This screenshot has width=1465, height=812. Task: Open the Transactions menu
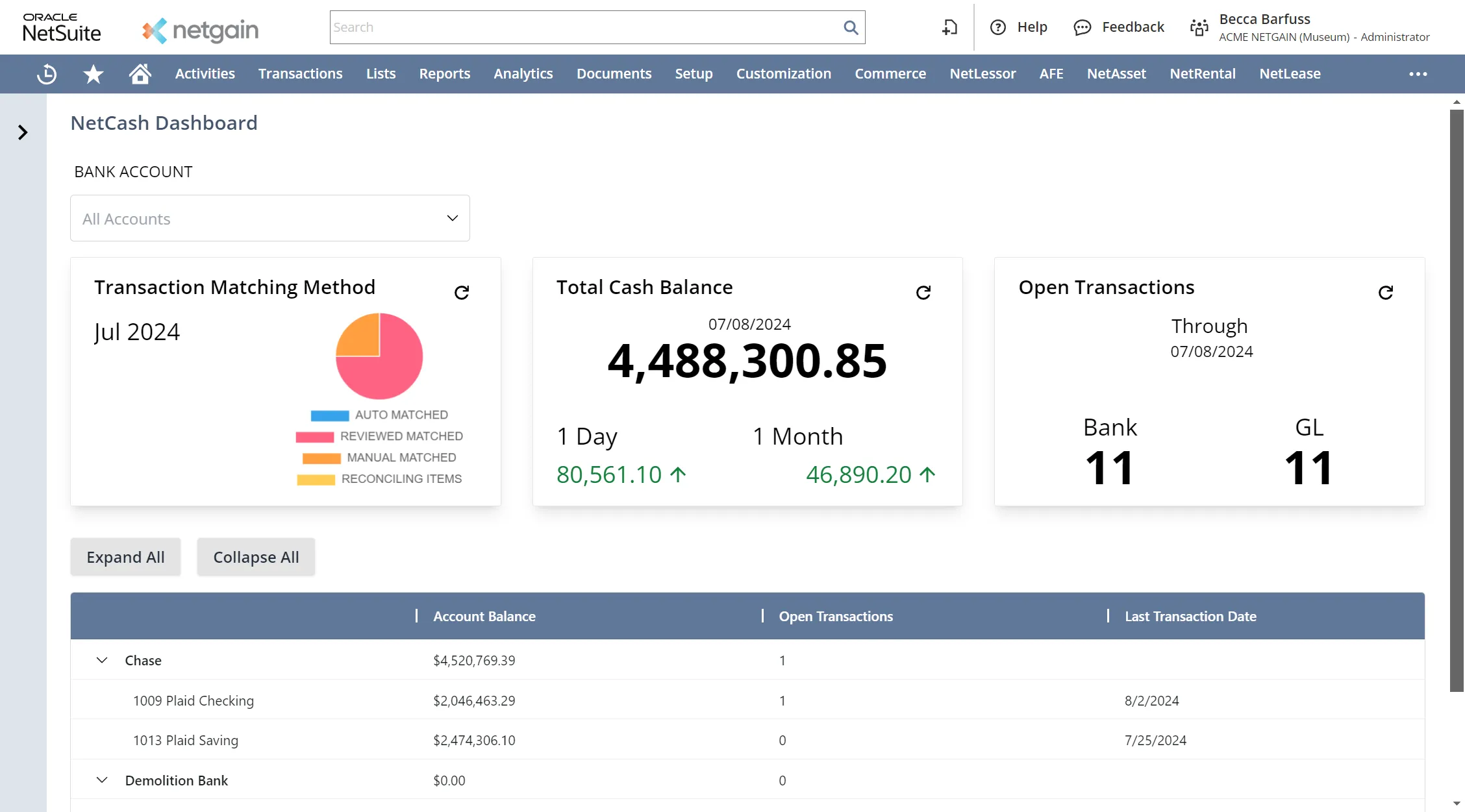(300, 73)
